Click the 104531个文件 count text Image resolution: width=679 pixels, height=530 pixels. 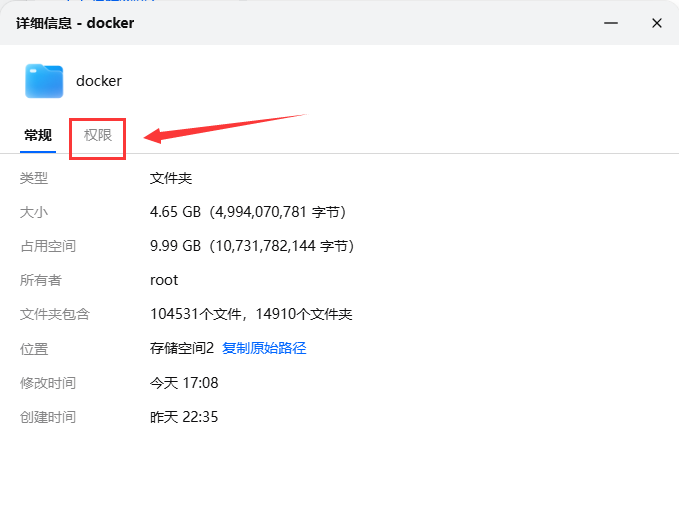[x=196, y=314]
